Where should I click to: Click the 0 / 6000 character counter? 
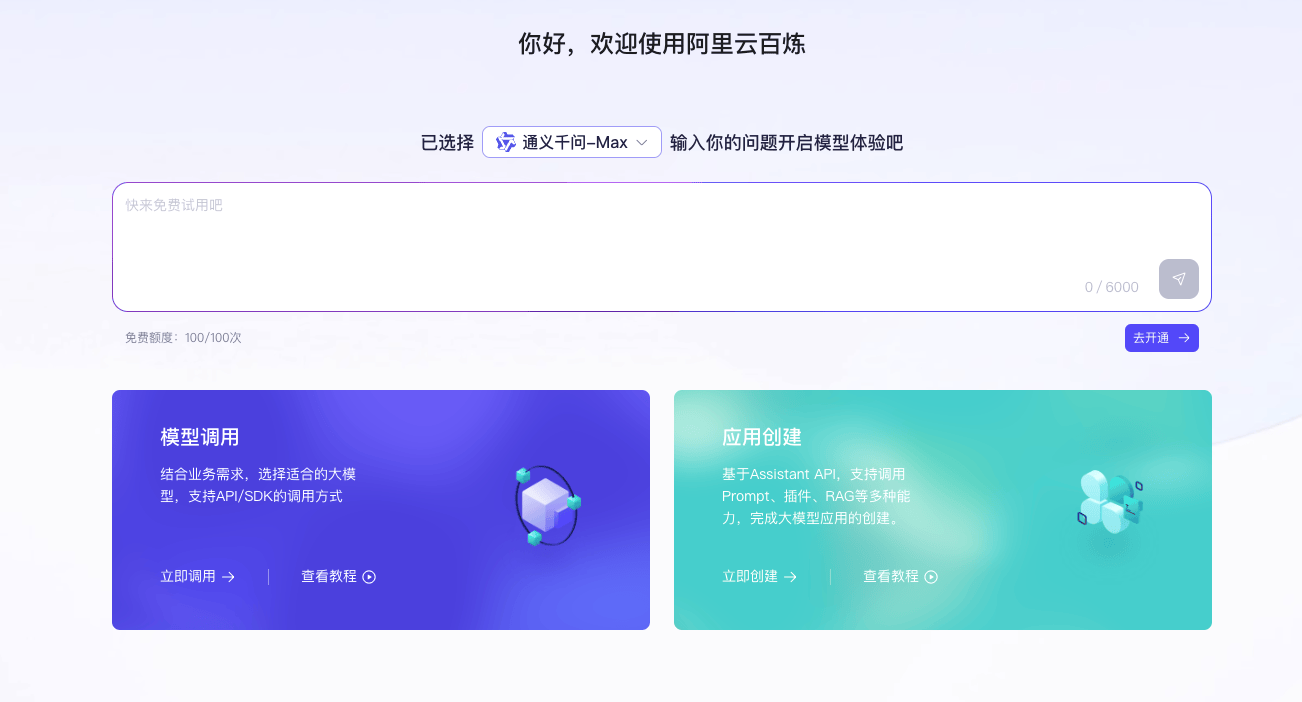[x=1112, y=287]
